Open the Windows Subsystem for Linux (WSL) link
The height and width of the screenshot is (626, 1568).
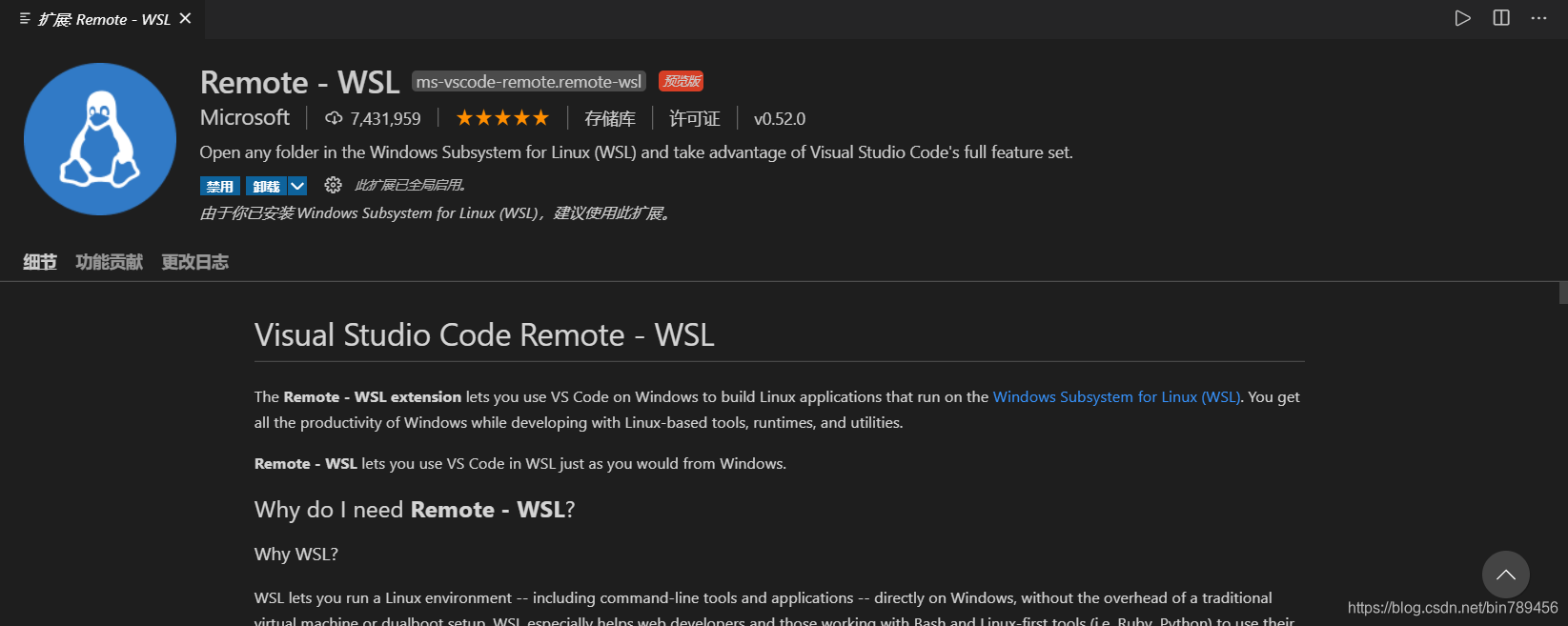click(x=1117, y=397)
